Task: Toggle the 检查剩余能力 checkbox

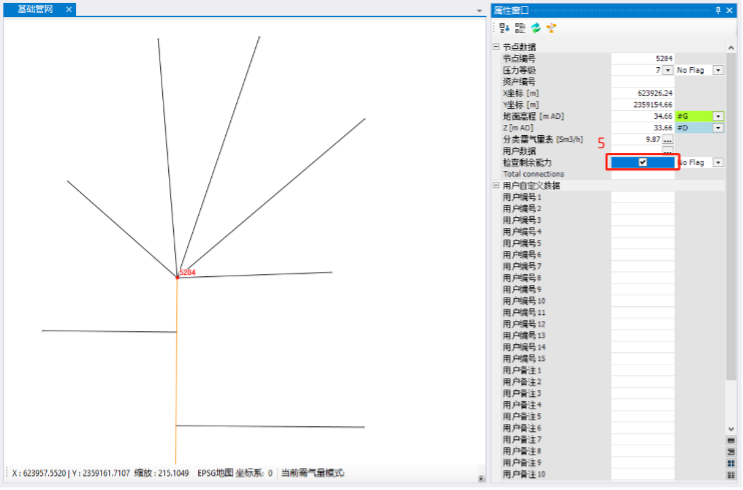Action: tap(643, 162)
